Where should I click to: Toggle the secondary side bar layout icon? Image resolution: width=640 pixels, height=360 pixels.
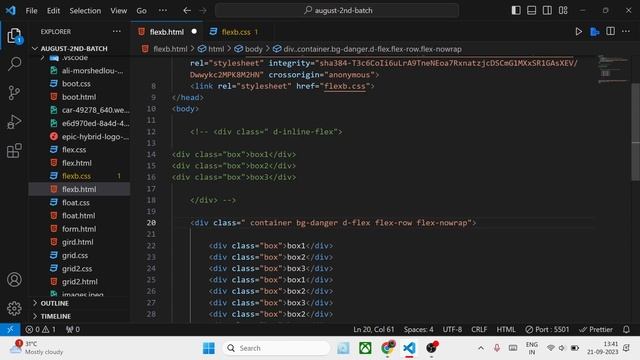(547, 11)
